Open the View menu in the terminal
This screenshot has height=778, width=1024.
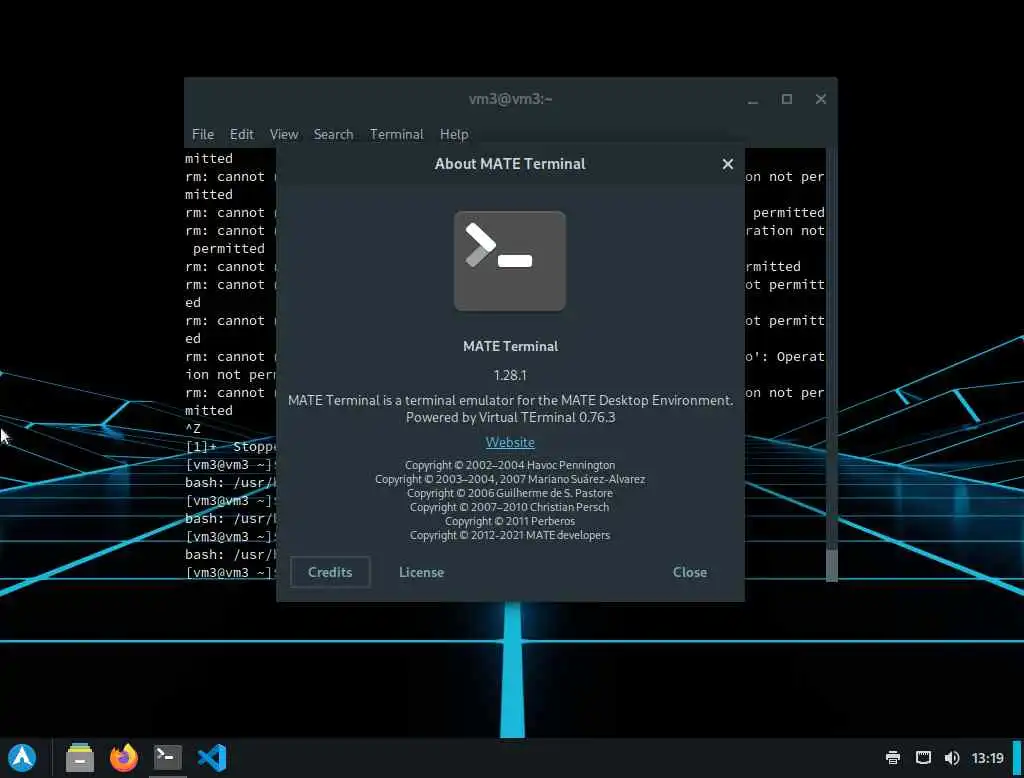(x=284, y=134)
